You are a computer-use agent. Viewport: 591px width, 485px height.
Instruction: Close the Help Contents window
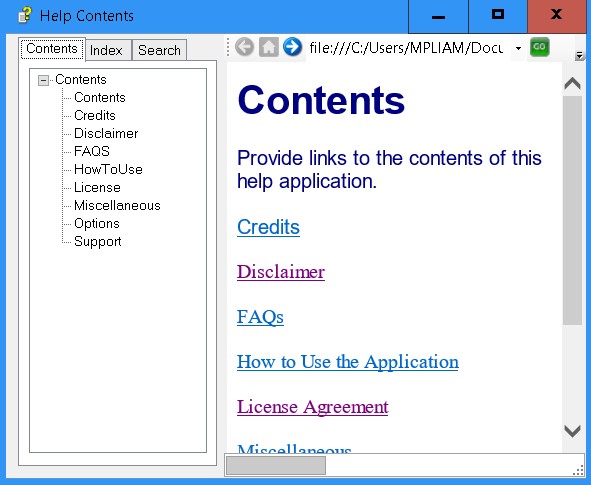pos(557,17)
